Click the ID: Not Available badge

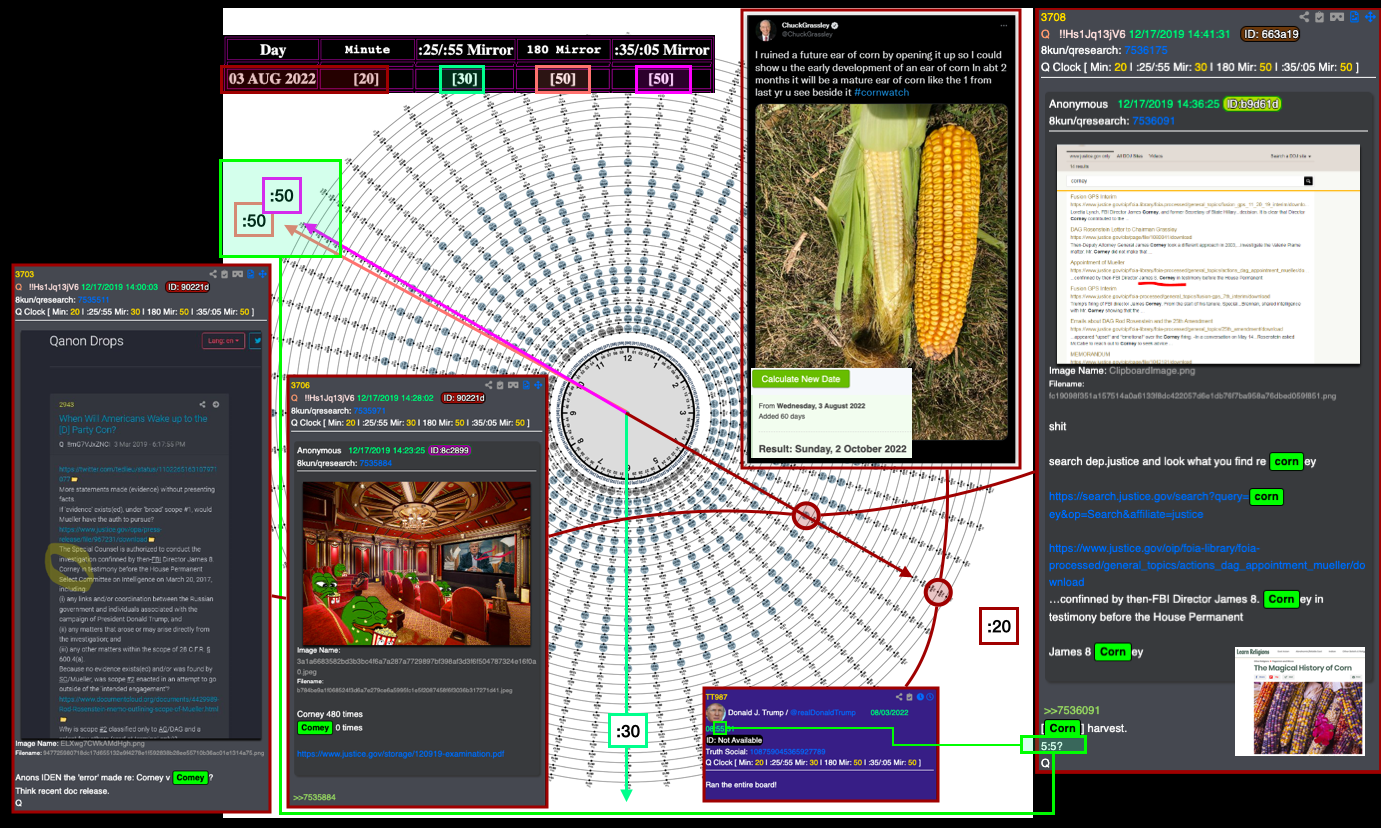pos(734,740)
